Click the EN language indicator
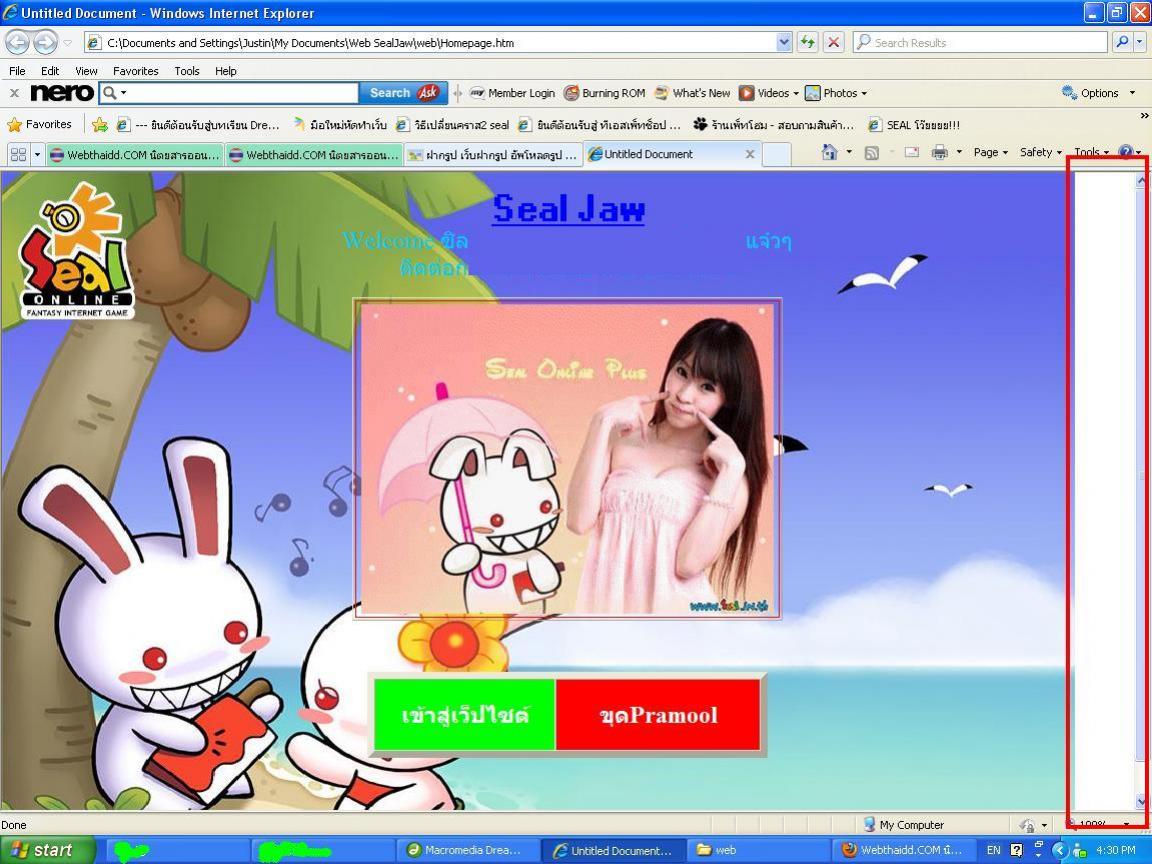 [x=993, y=850]
